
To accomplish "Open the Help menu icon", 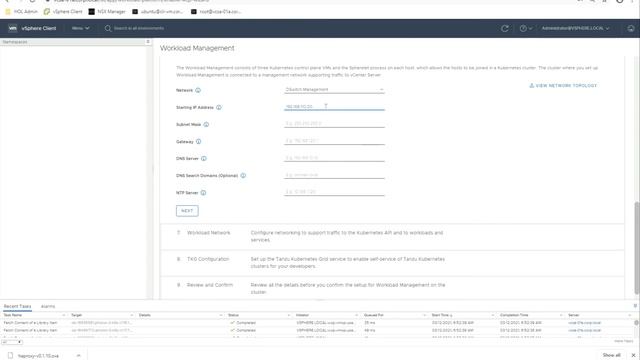I will [x=525, y=28].
